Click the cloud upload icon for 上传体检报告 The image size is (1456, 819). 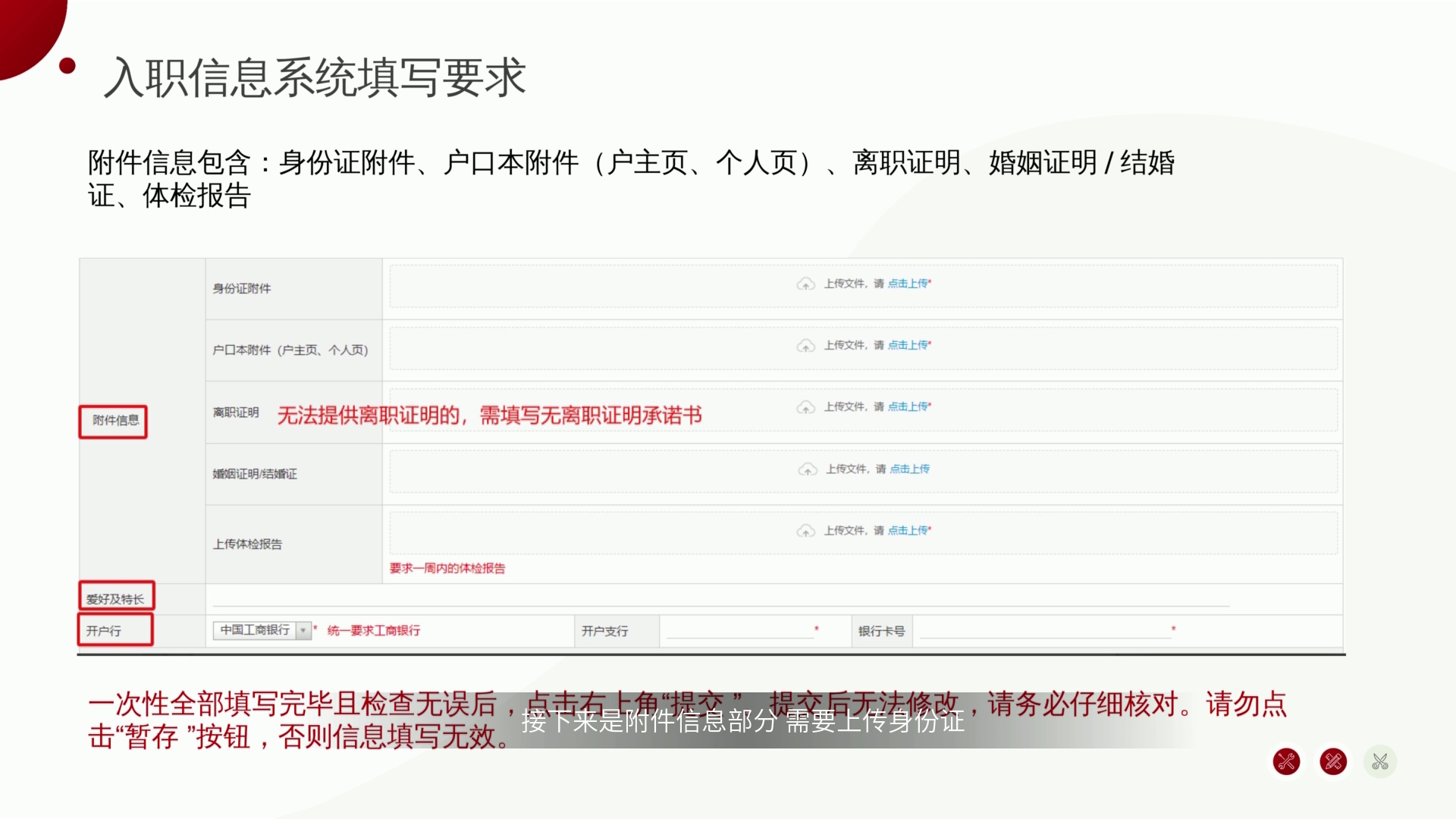click(805, 531)
